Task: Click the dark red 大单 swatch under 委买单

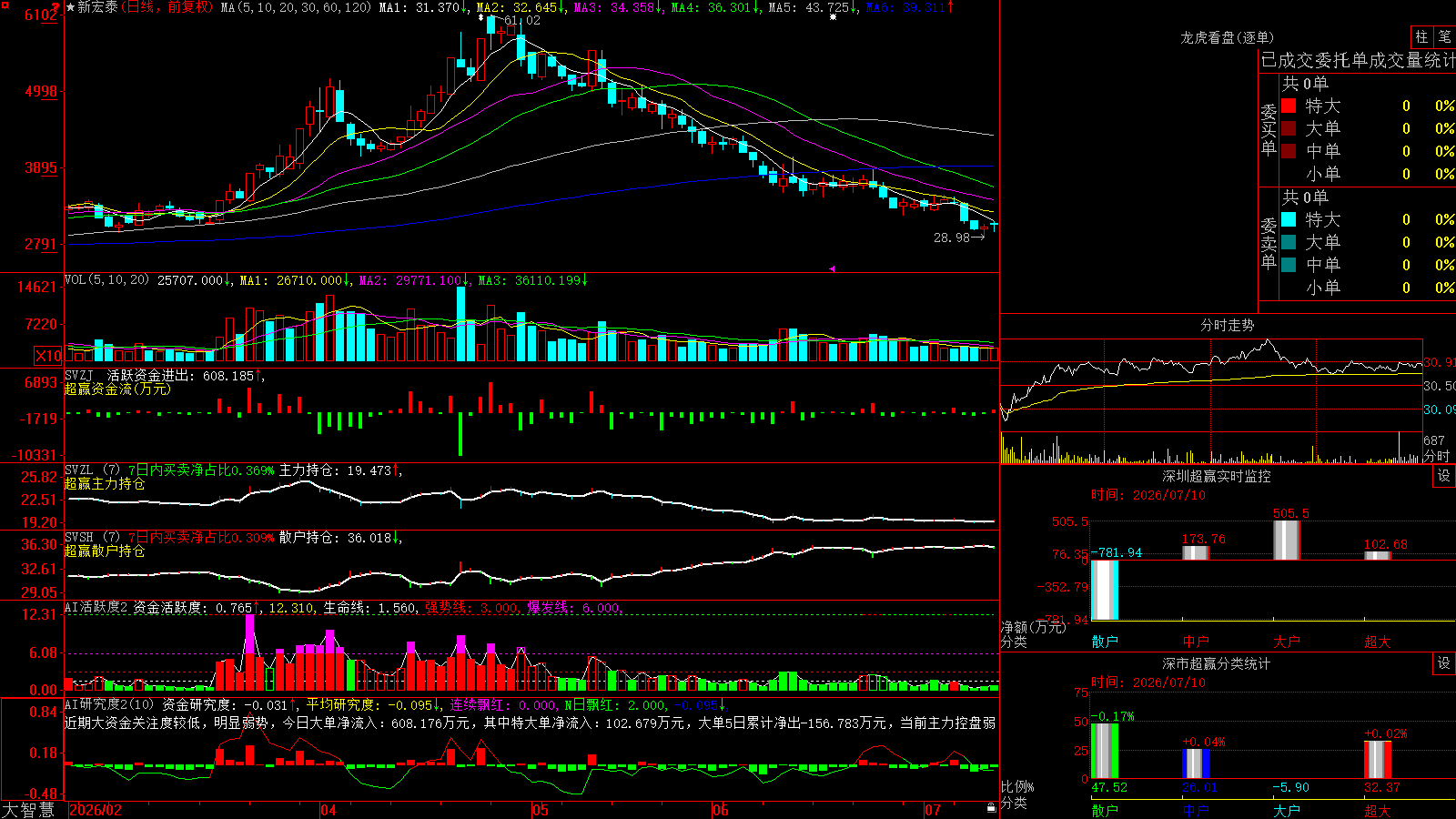Action: point(1289,128)
